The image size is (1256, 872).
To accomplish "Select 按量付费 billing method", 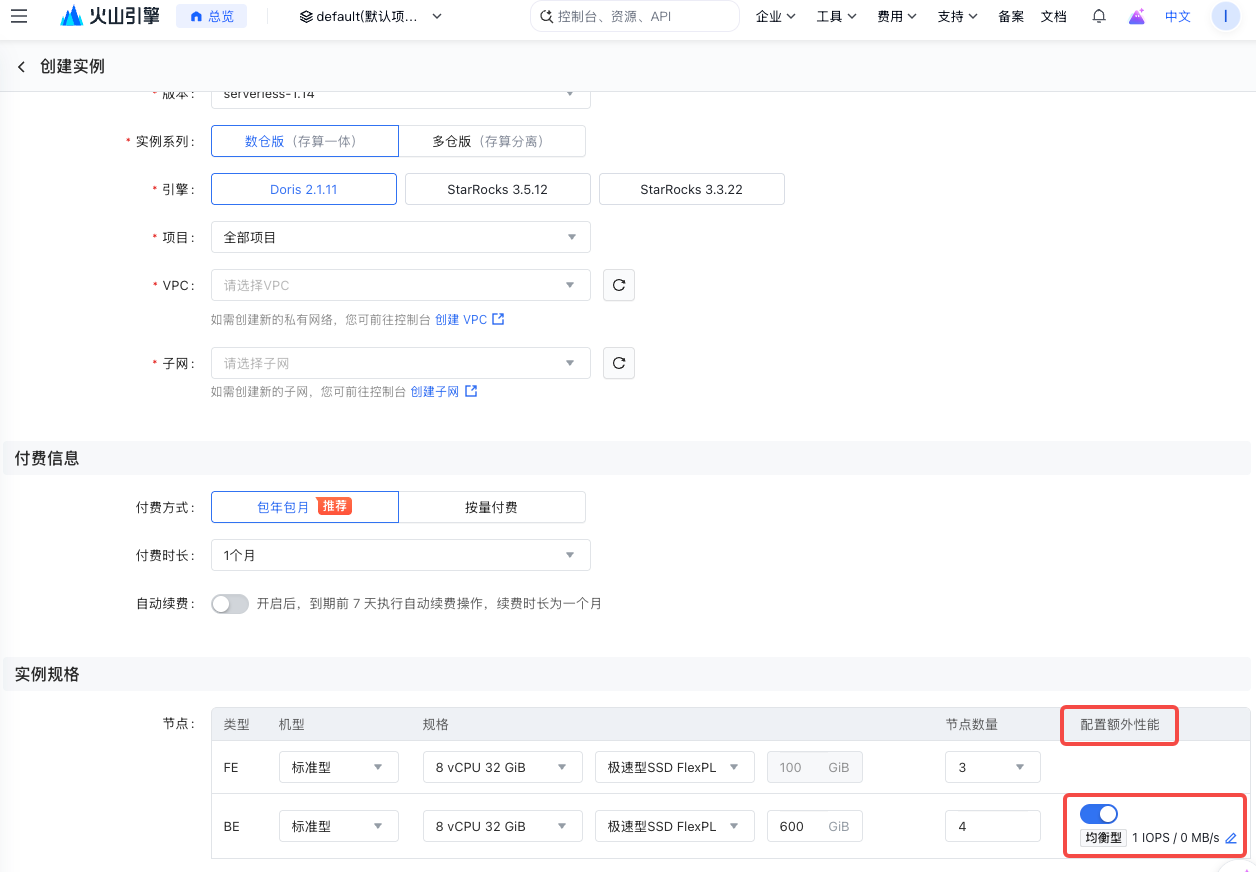I will (492, 507).
